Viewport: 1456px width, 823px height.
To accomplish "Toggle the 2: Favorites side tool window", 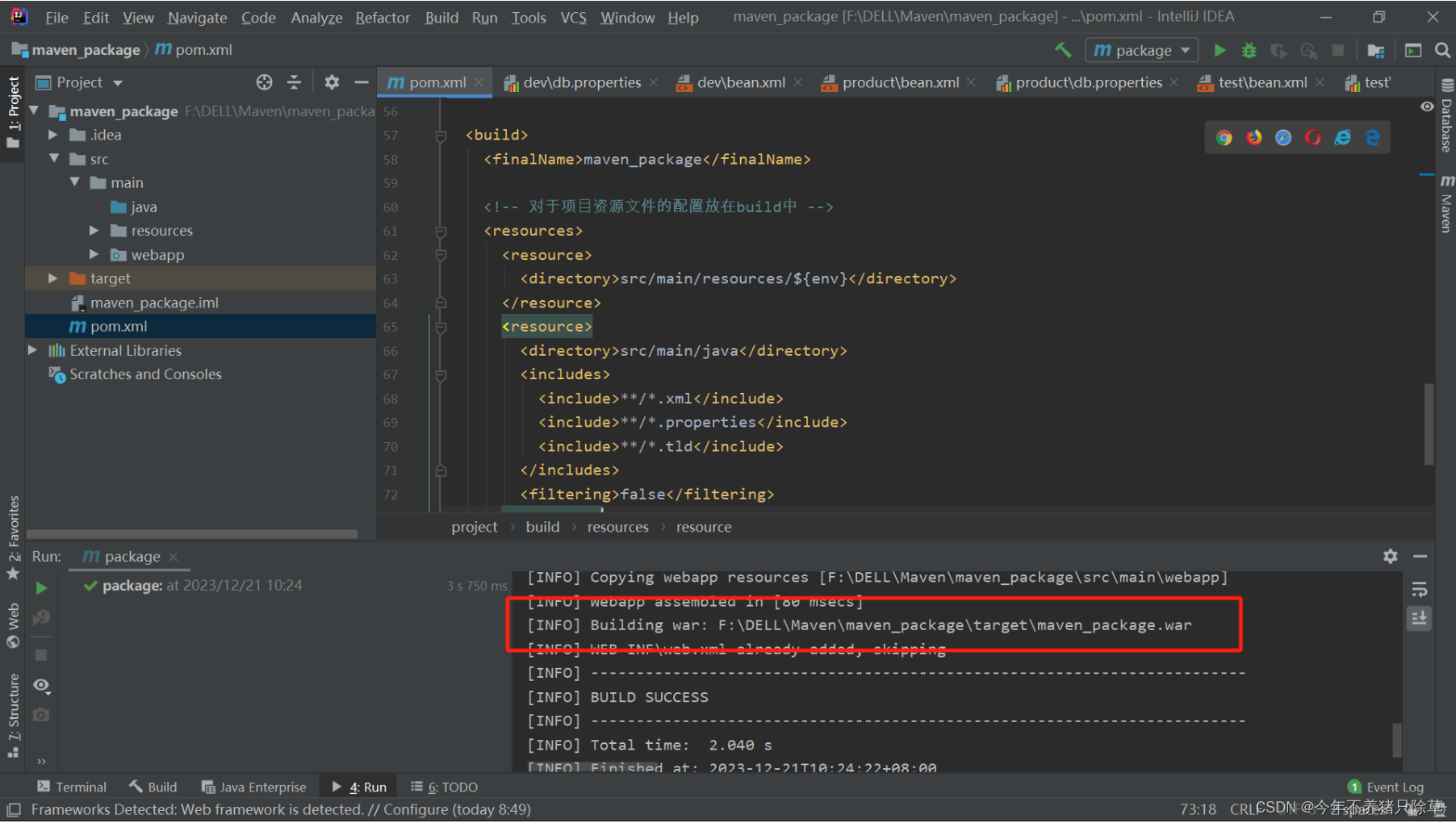I will 13,537.
